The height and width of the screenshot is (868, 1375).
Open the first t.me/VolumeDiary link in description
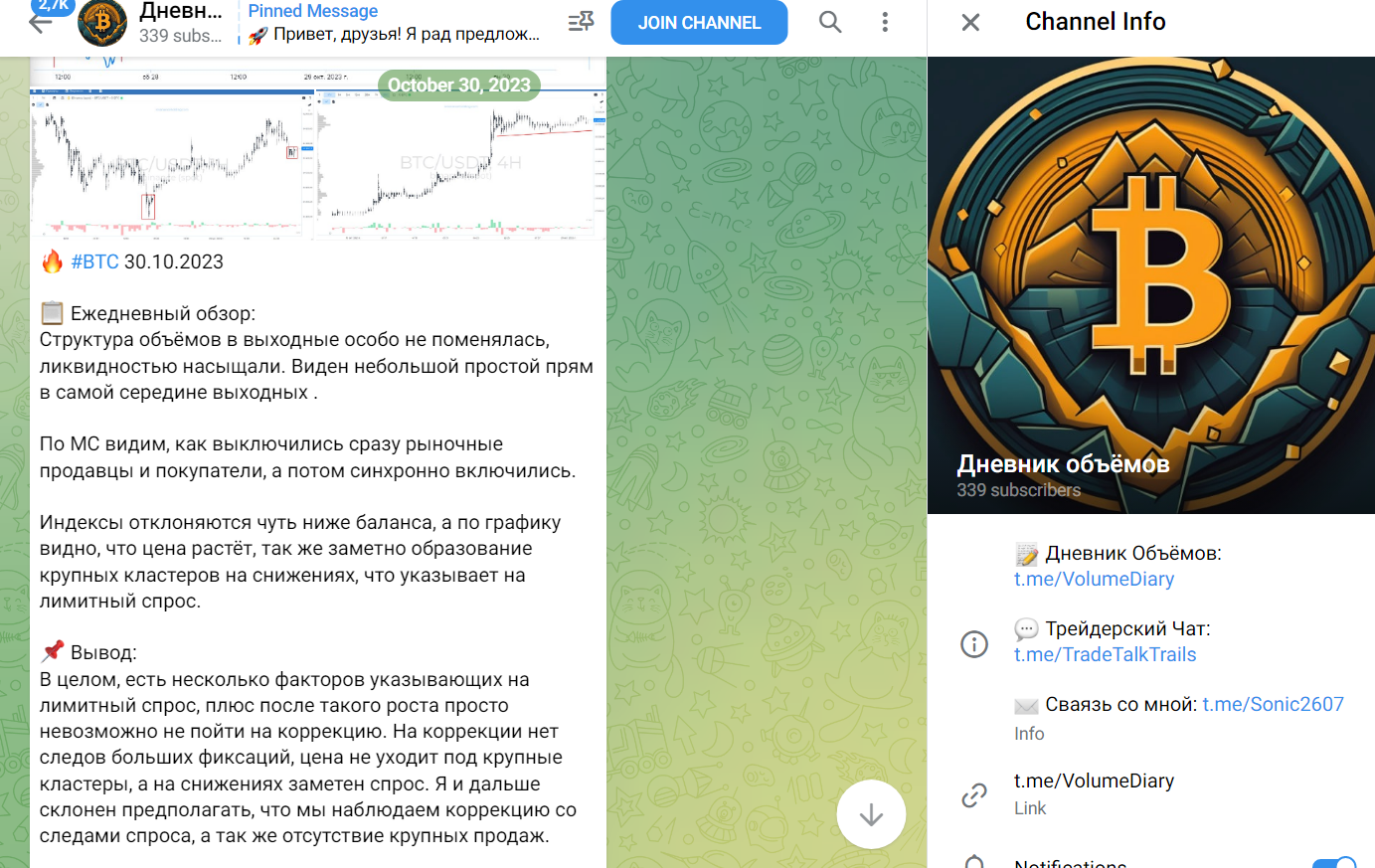click(1094, 579)
